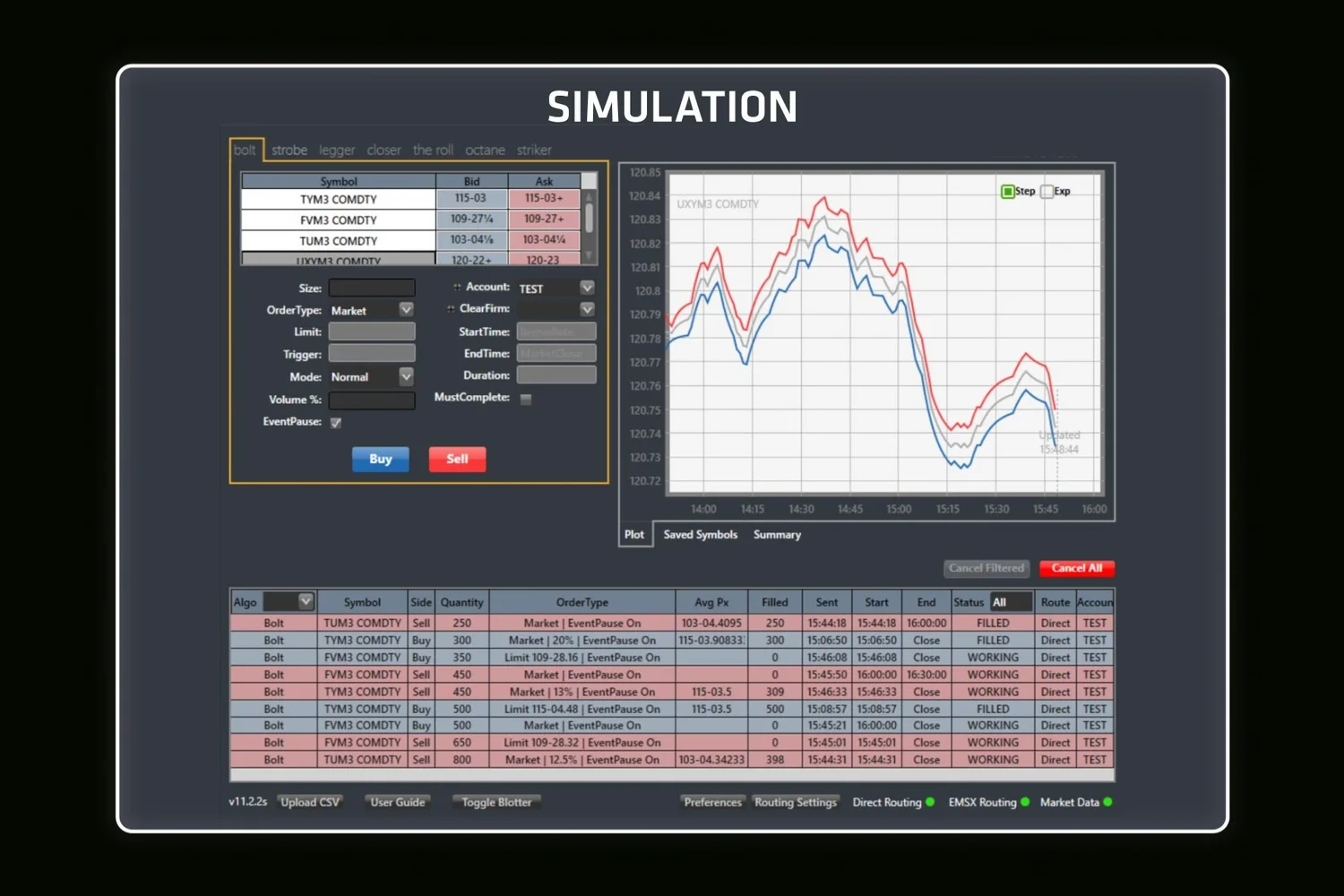This screenshot has width=1344, height=896.
Task: Click the drag handle icon beside ClearFirm
Action: 449,308
